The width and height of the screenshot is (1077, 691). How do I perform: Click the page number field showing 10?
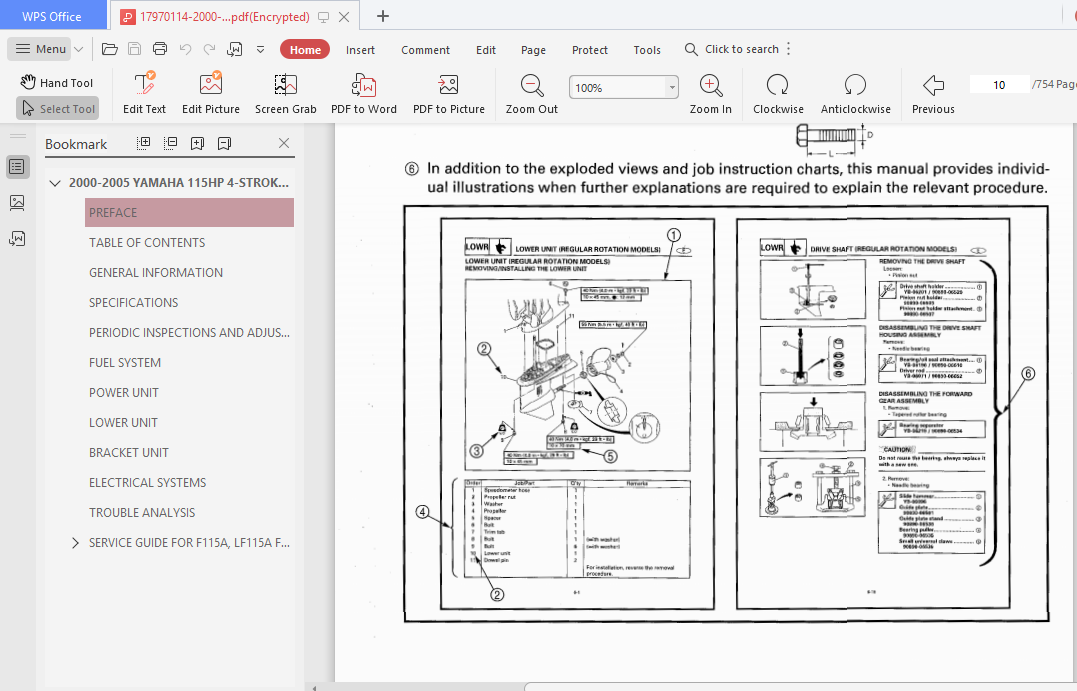pyautogui.click(x=999, y=84)
